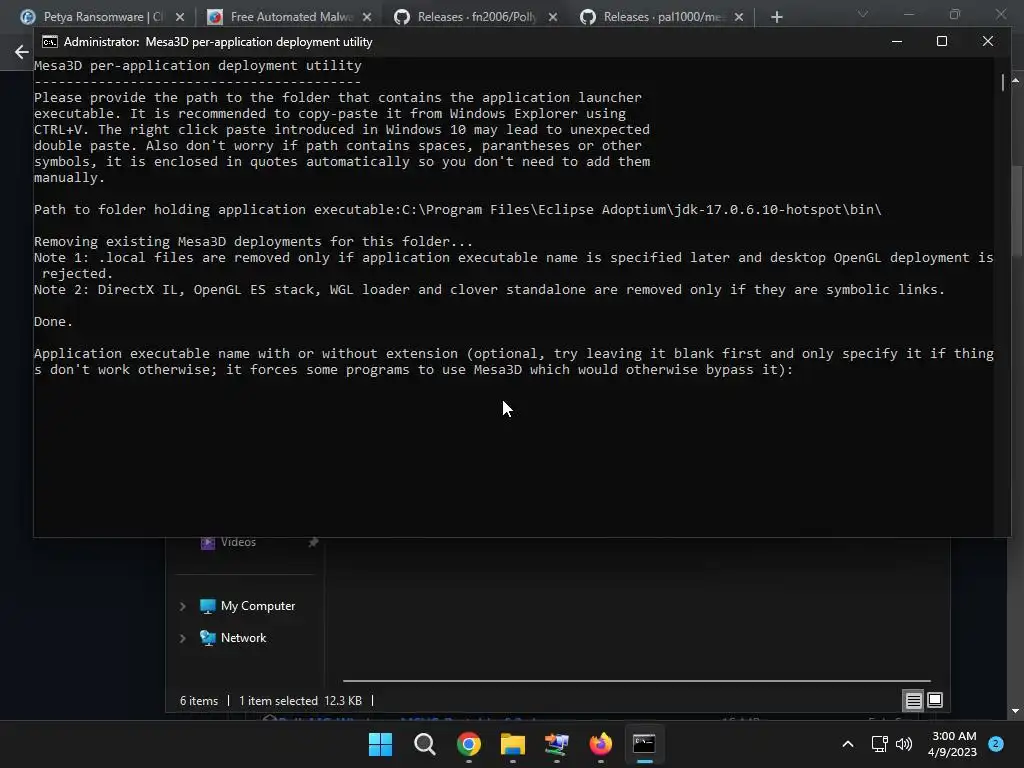Open the notifications badge showing 2

pyautogui.click(x=996, y=744)
